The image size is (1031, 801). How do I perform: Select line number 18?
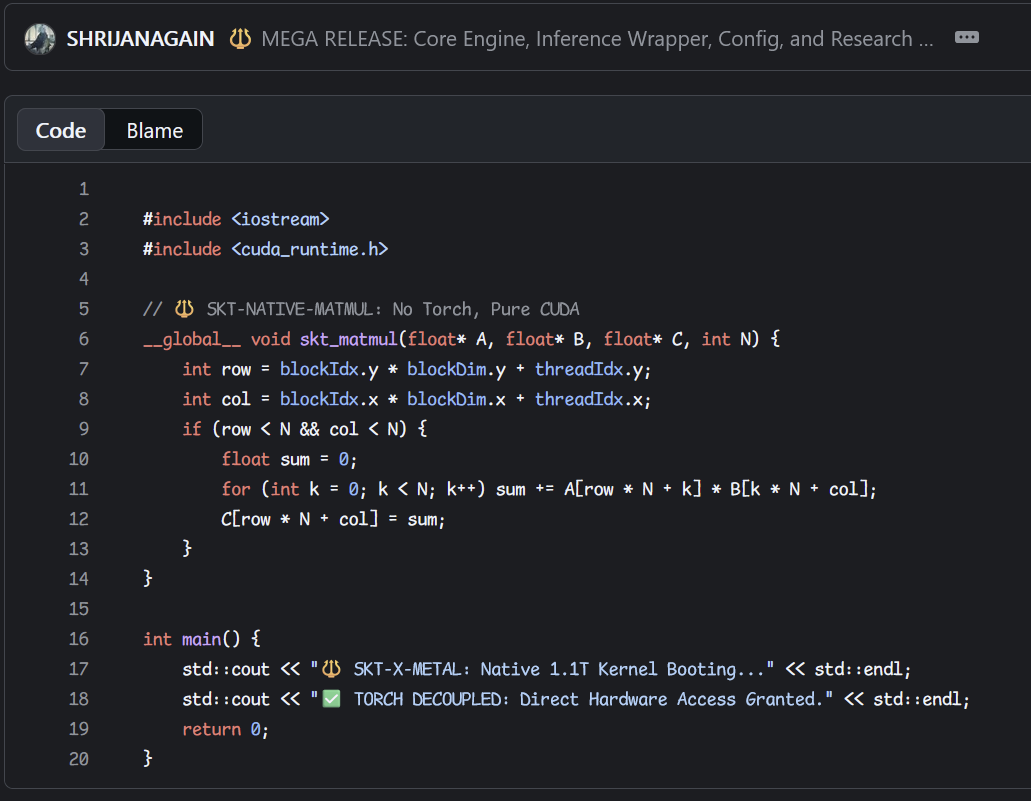(x=79, y=699)
